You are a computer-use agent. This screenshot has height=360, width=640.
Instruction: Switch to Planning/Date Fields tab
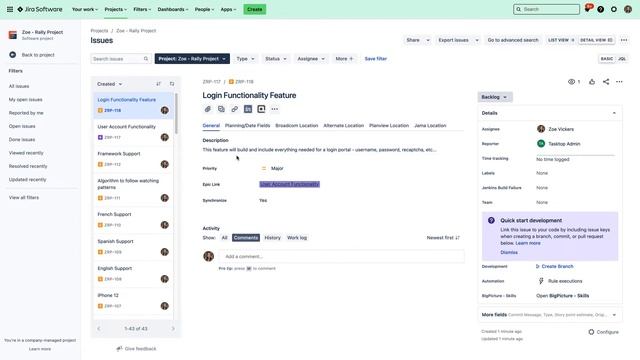[x=247, y=126]
